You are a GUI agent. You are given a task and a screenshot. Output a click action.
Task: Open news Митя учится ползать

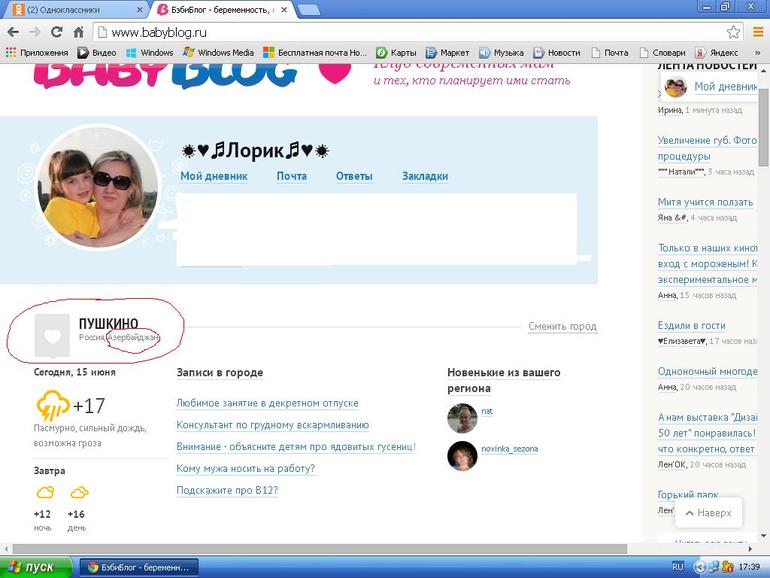[705, 202]
